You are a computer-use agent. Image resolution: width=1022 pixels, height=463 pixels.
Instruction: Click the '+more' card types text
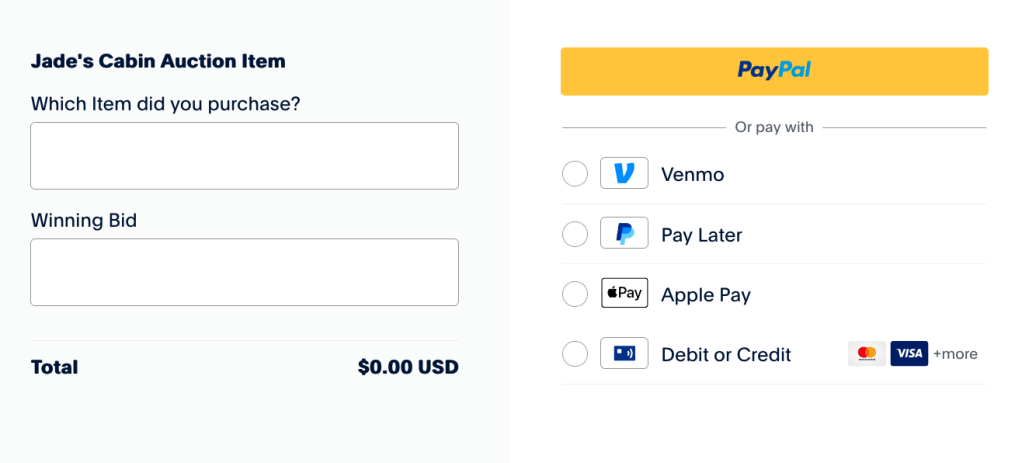pyautogui.click(x=955, y=354)
